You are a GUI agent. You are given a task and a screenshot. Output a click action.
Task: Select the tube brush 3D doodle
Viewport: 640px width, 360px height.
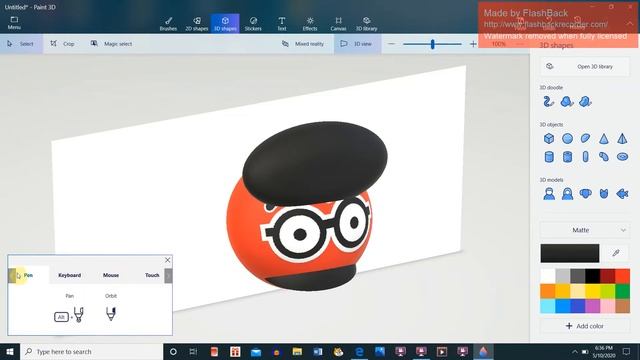[x=549, y=101]
